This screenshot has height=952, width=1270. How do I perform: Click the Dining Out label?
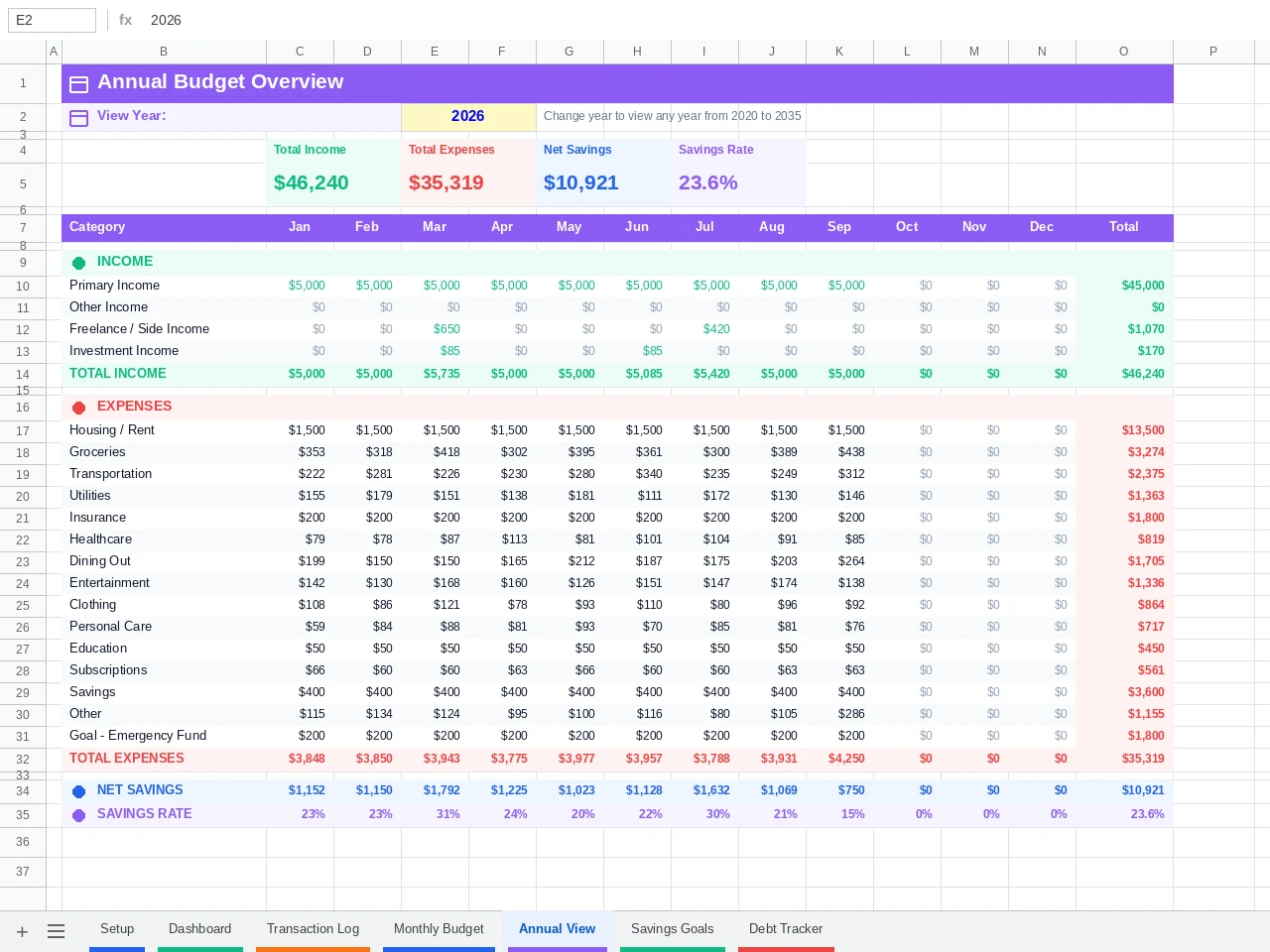(100, 561)
